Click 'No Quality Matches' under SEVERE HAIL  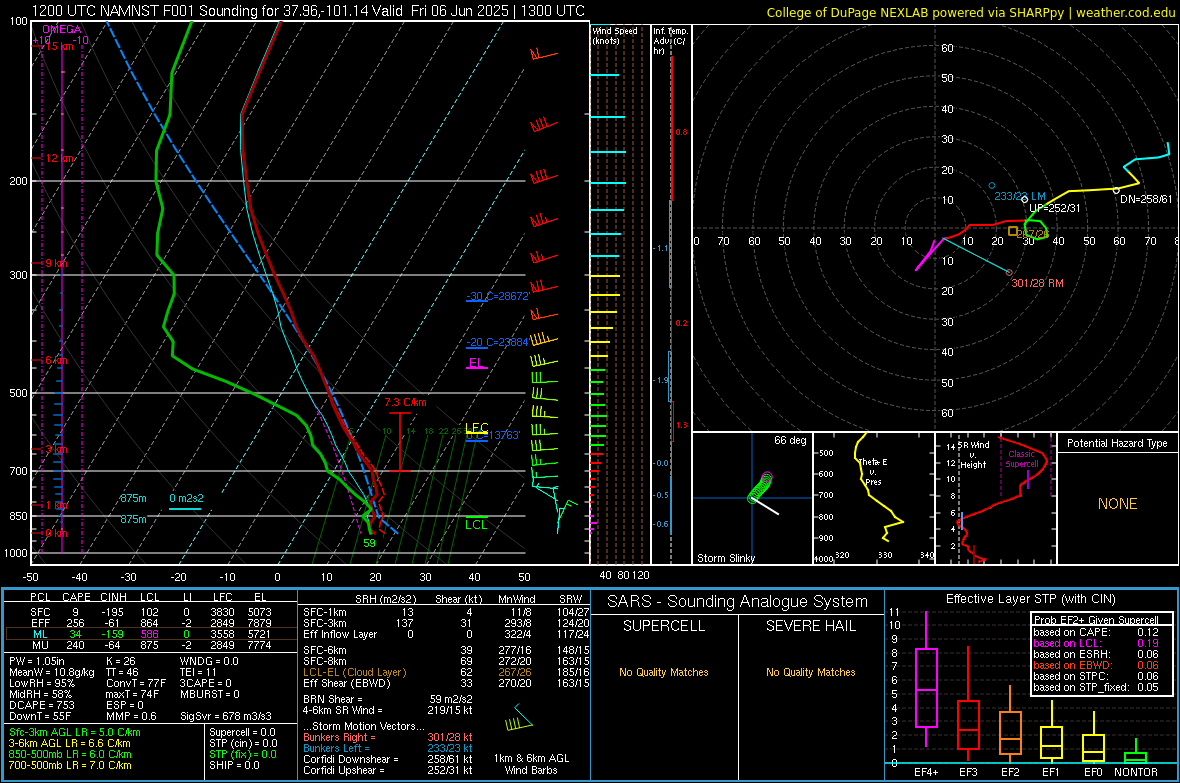click(810, 672)
